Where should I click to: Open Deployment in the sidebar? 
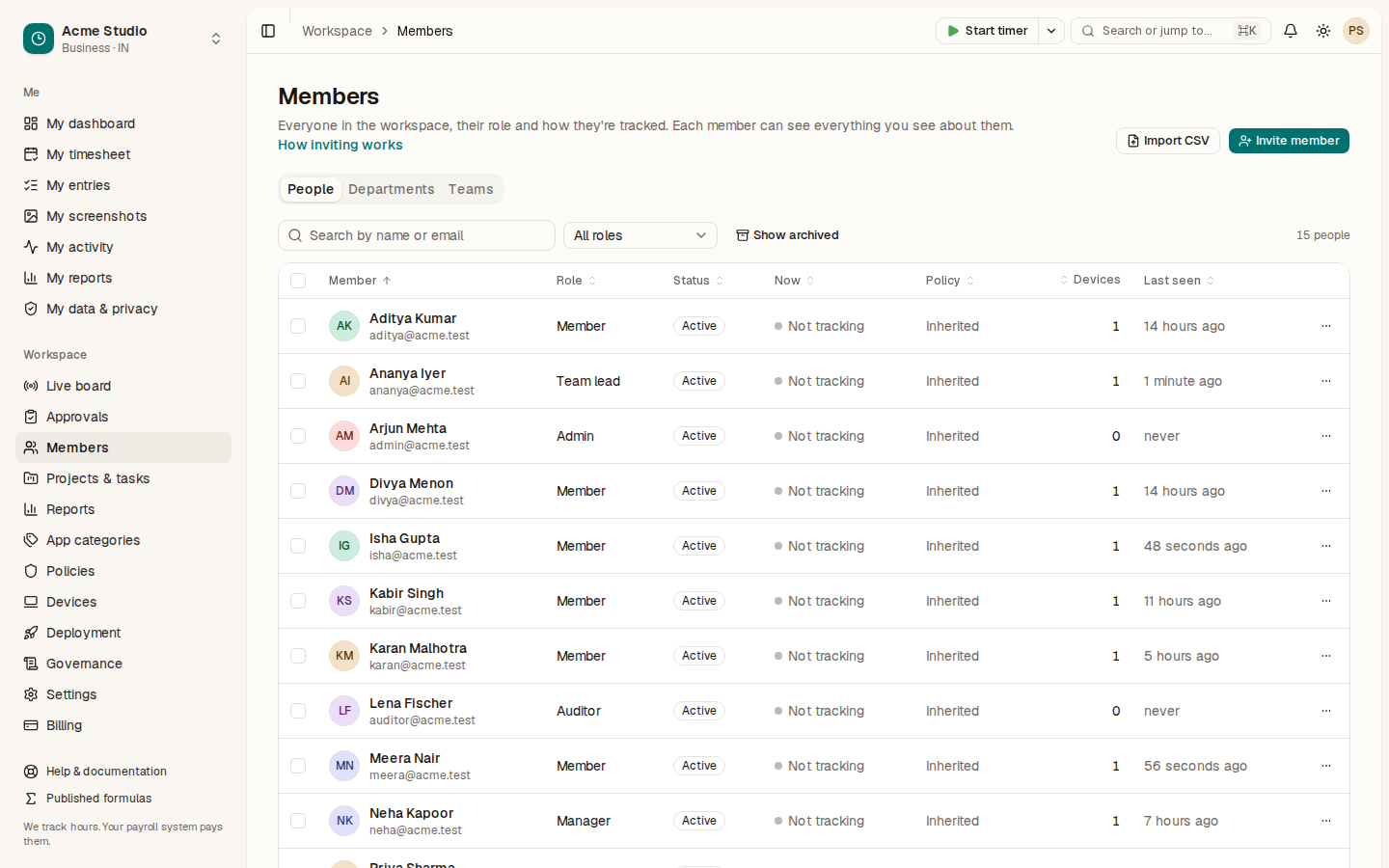123,633
